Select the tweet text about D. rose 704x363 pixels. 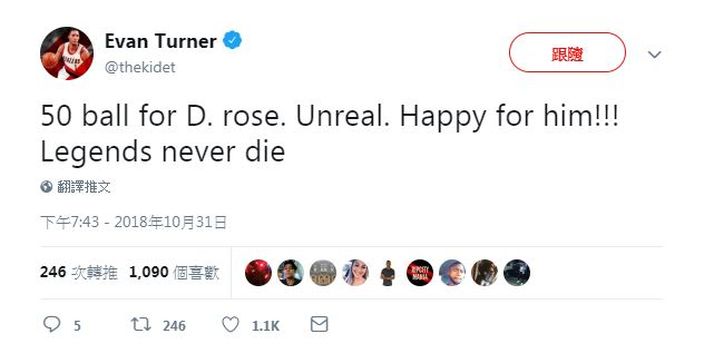(x=330, y=133)
